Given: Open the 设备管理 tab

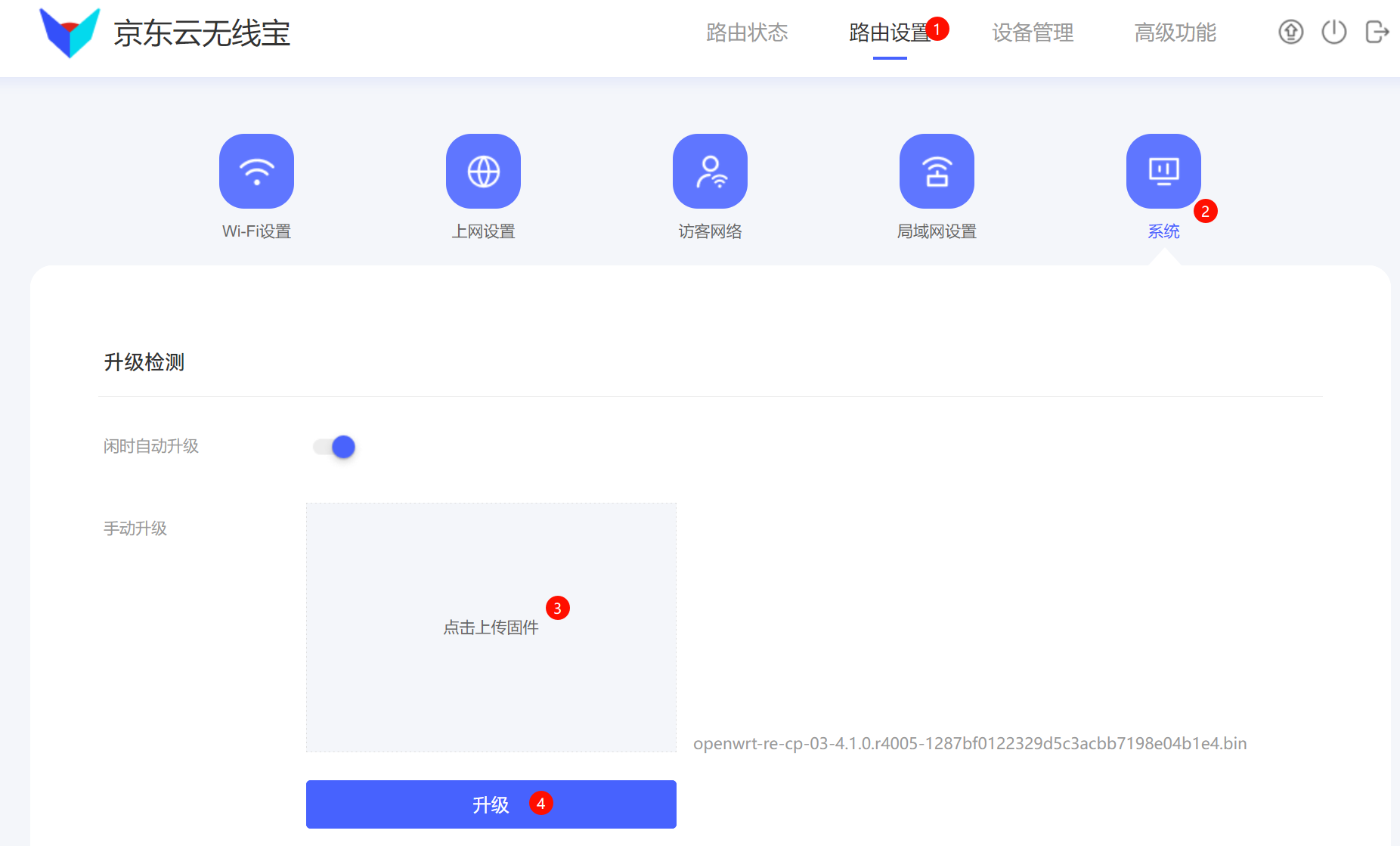Looking at the screenshot, I should pyautogui.click(x=1033, y=33).
